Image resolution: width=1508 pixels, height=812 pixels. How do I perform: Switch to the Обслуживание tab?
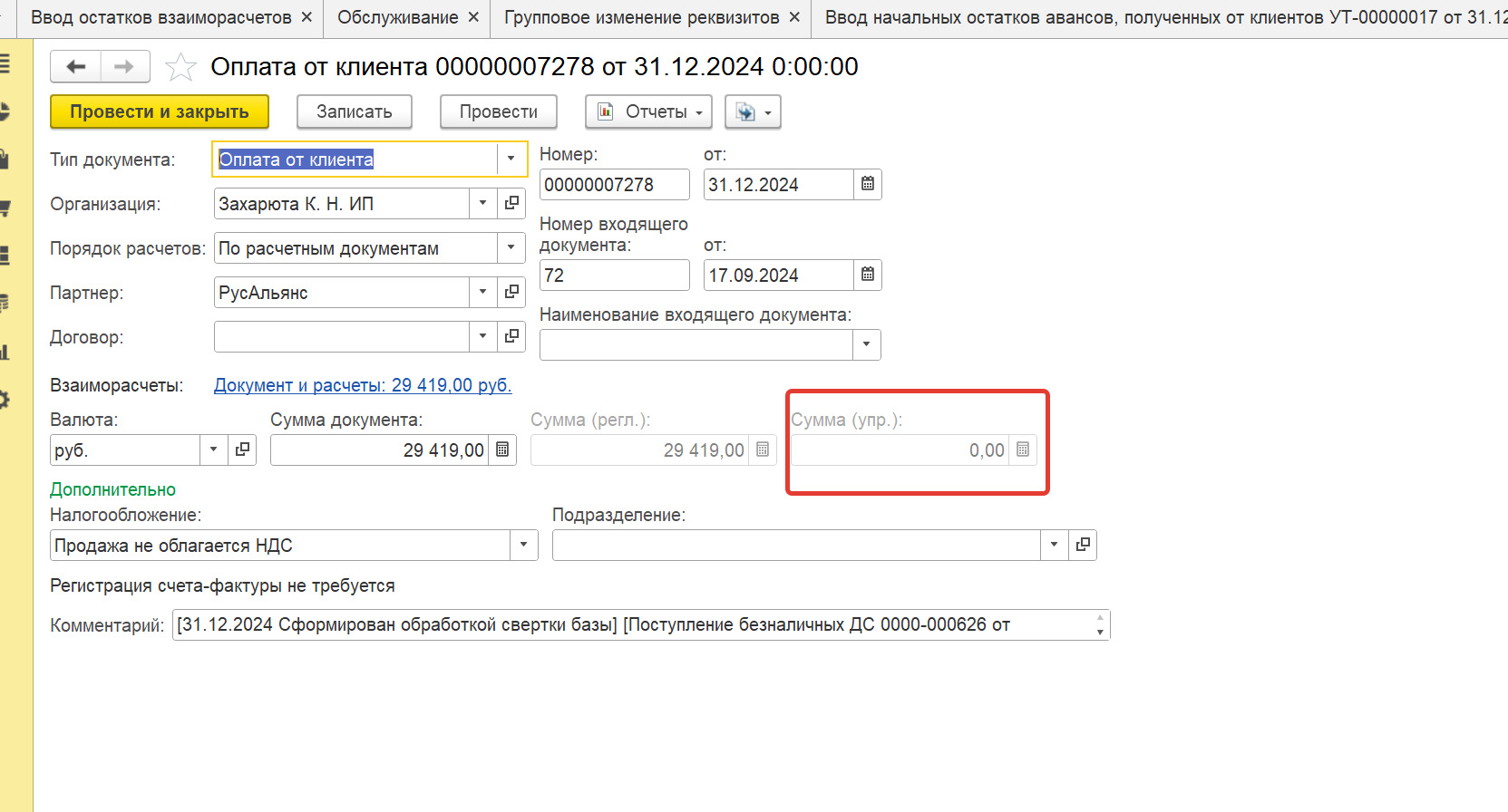click(x=397, y=17)
